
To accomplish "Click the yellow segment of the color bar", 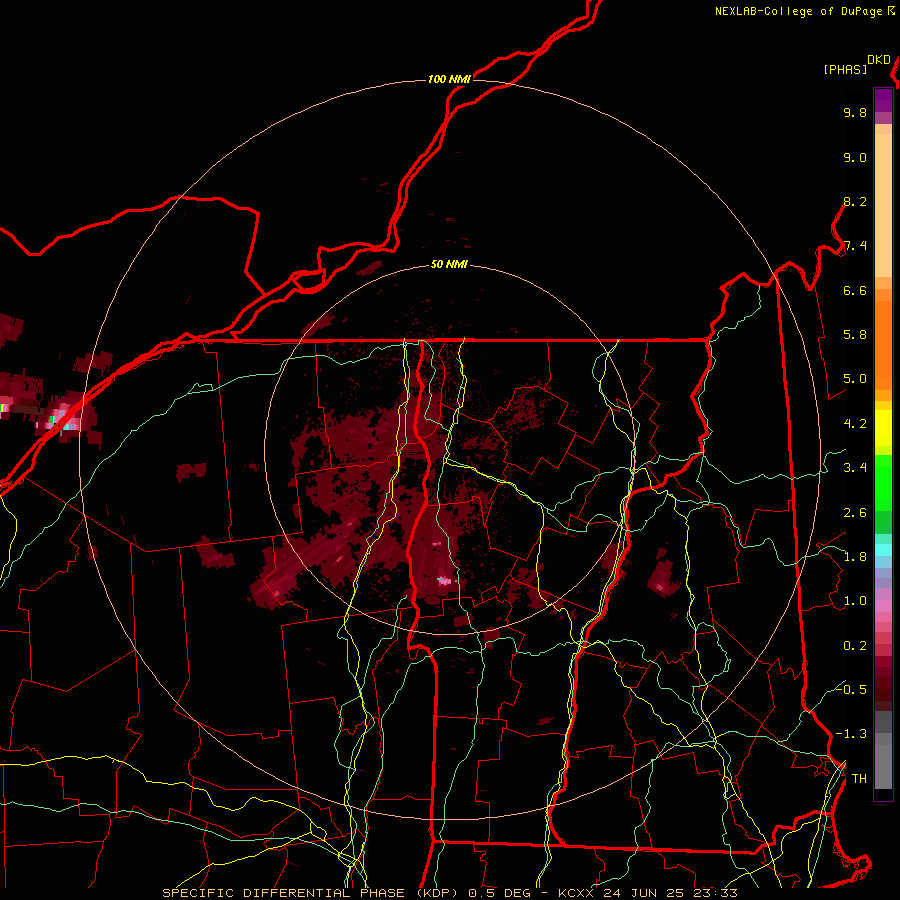I will pos(883,428).
